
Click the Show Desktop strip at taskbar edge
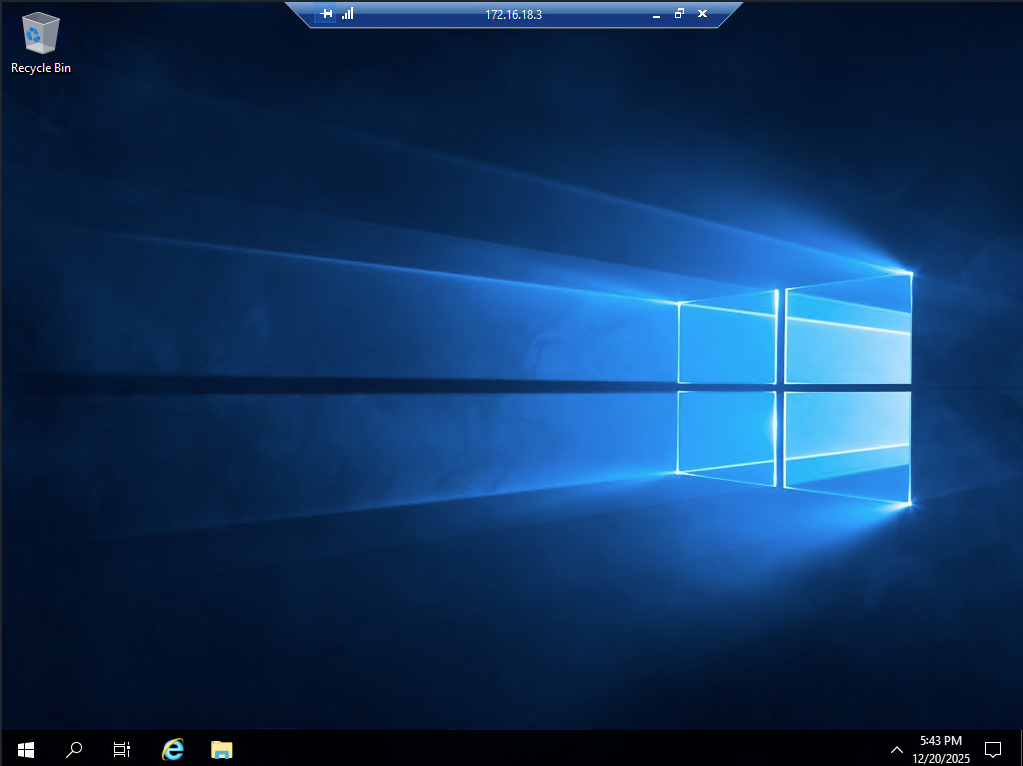coord(1020,749)
